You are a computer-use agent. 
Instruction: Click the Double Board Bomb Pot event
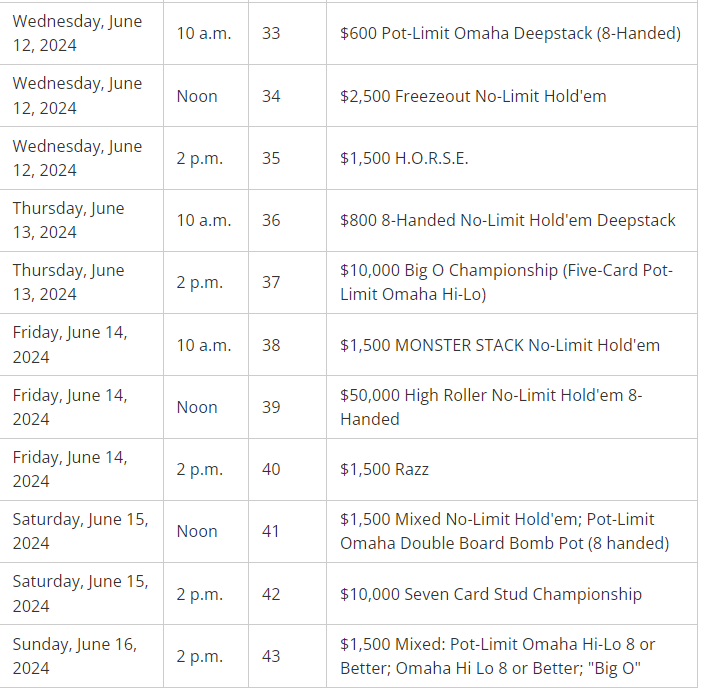pyautogui.click(x=504, y=531)
